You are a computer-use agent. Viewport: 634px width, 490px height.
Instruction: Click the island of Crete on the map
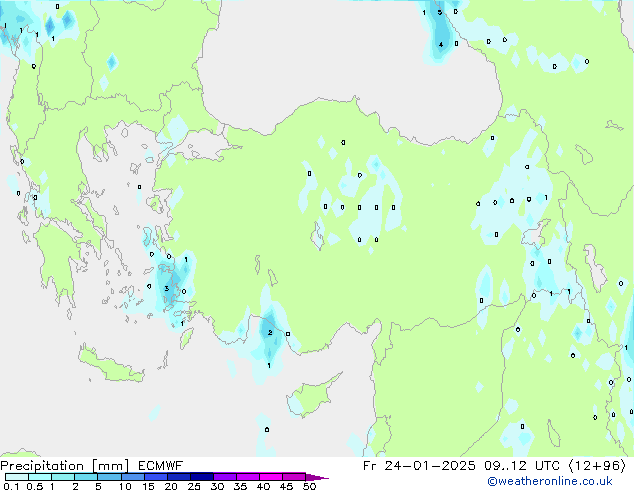(110, 365)
